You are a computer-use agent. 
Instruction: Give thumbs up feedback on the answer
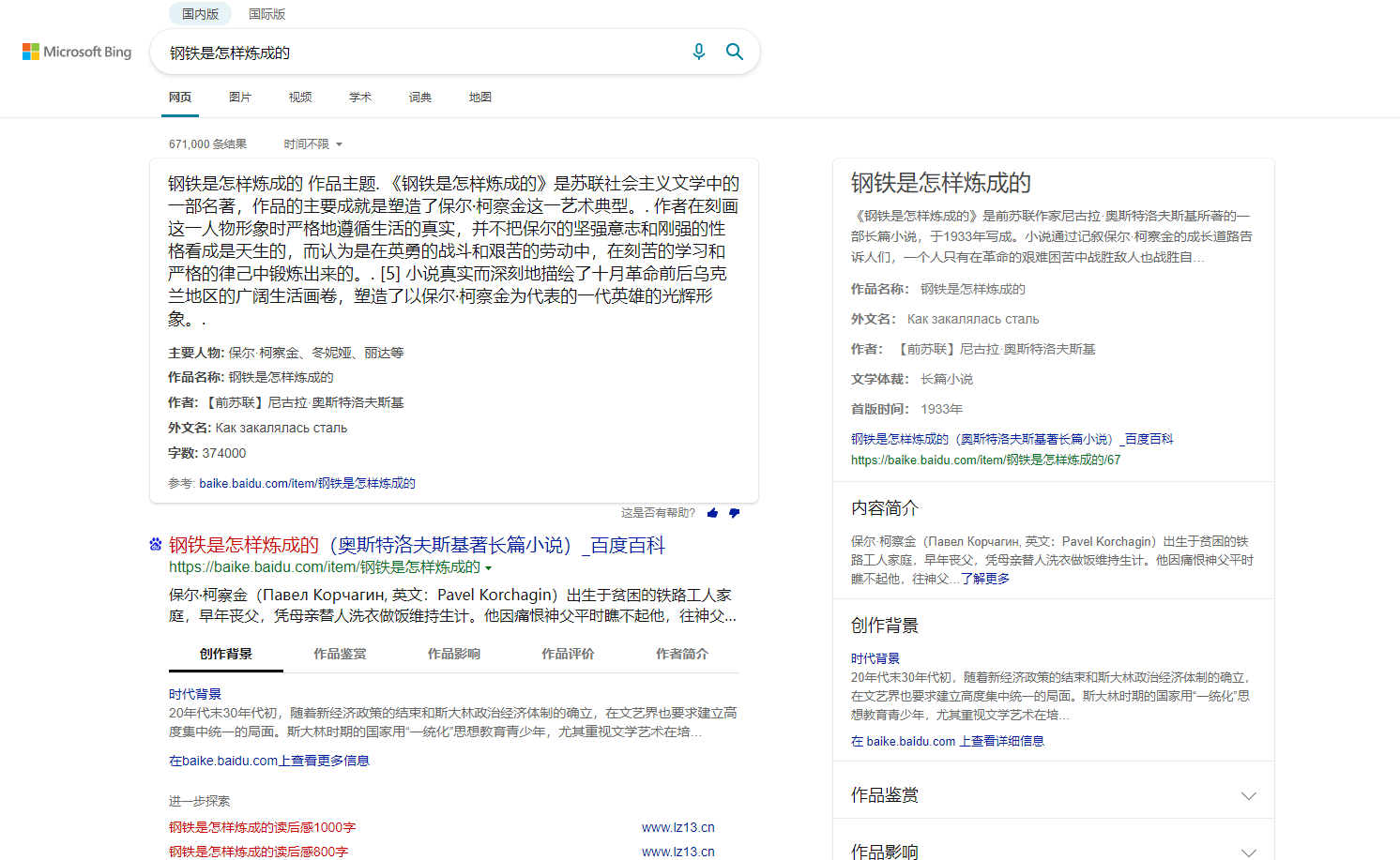[712, 513]
